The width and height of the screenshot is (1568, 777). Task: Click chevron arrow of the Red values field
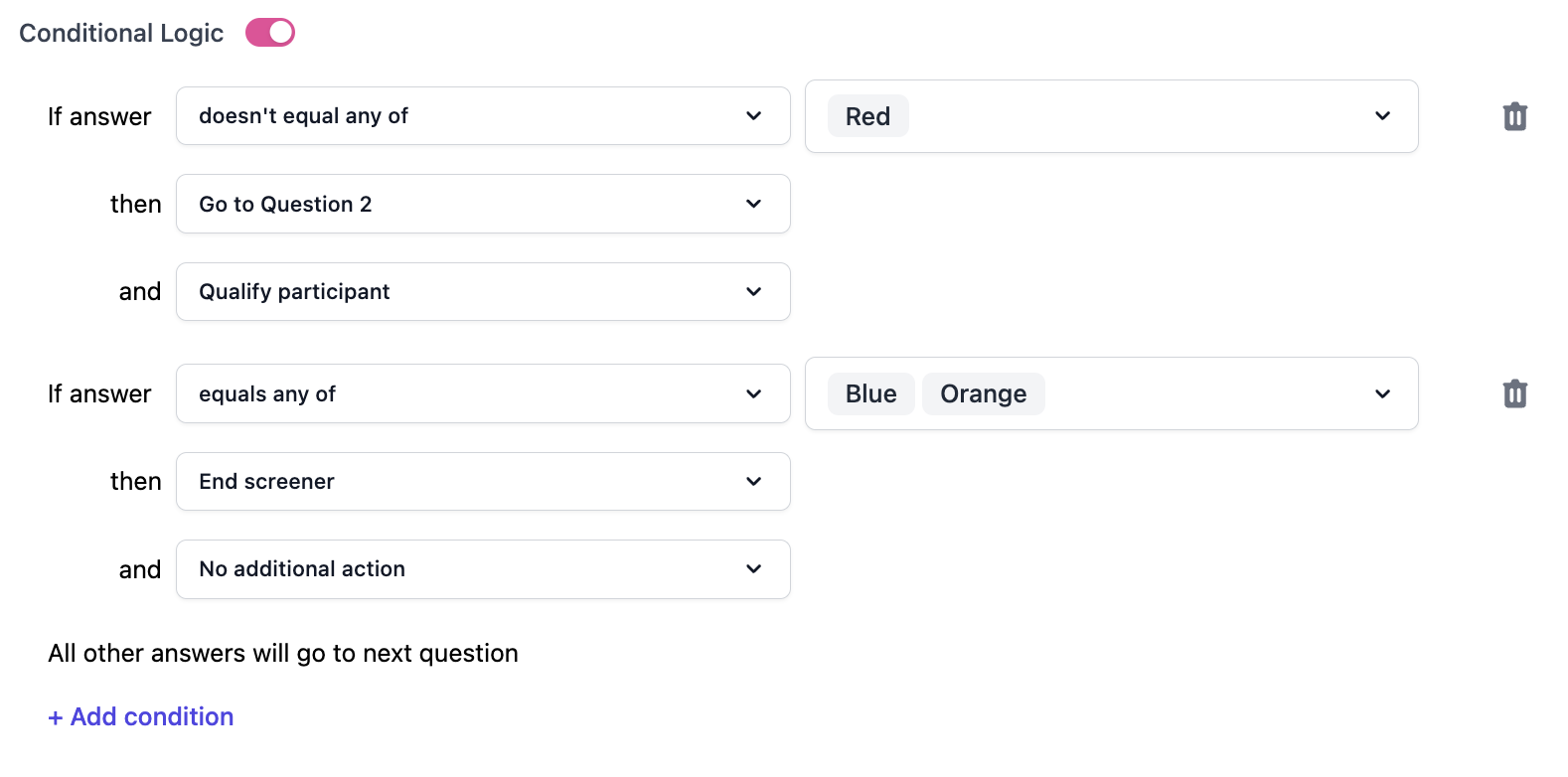(1382, 116)
